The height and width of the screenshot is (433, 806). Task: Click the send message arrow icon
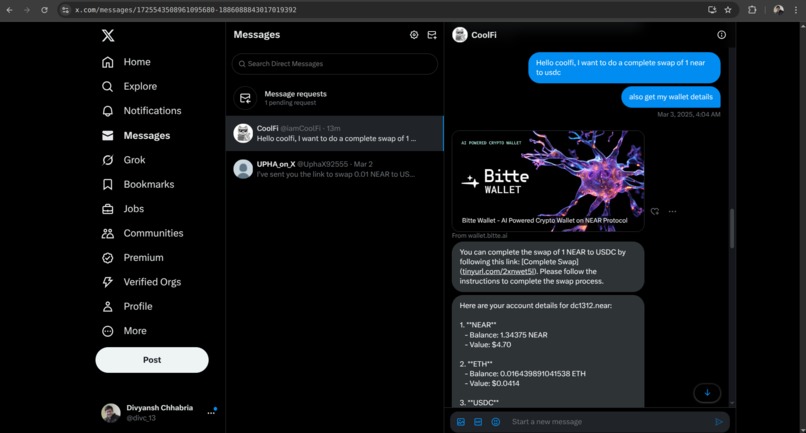pos(719,422)
